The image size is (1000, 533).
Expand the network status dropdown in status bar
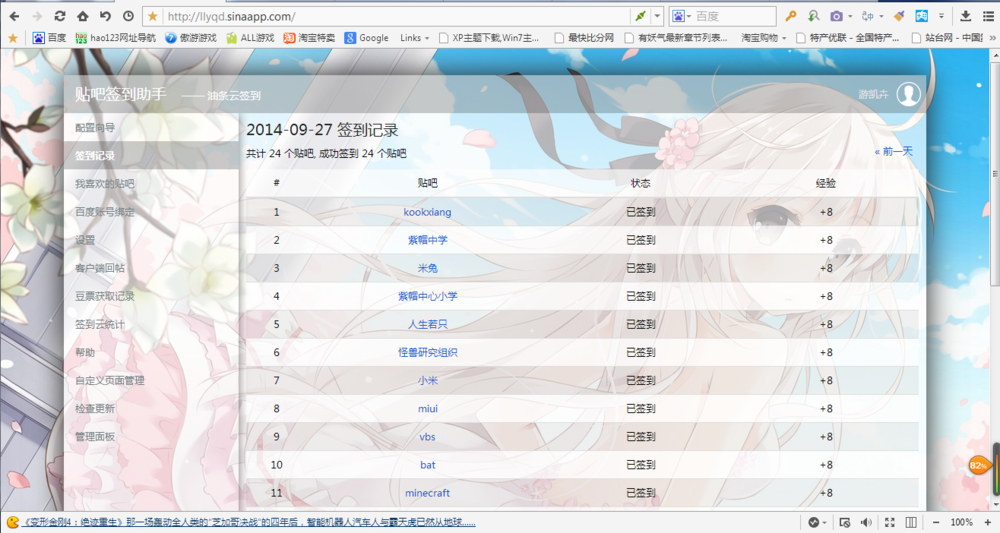[x=825, y=523]
